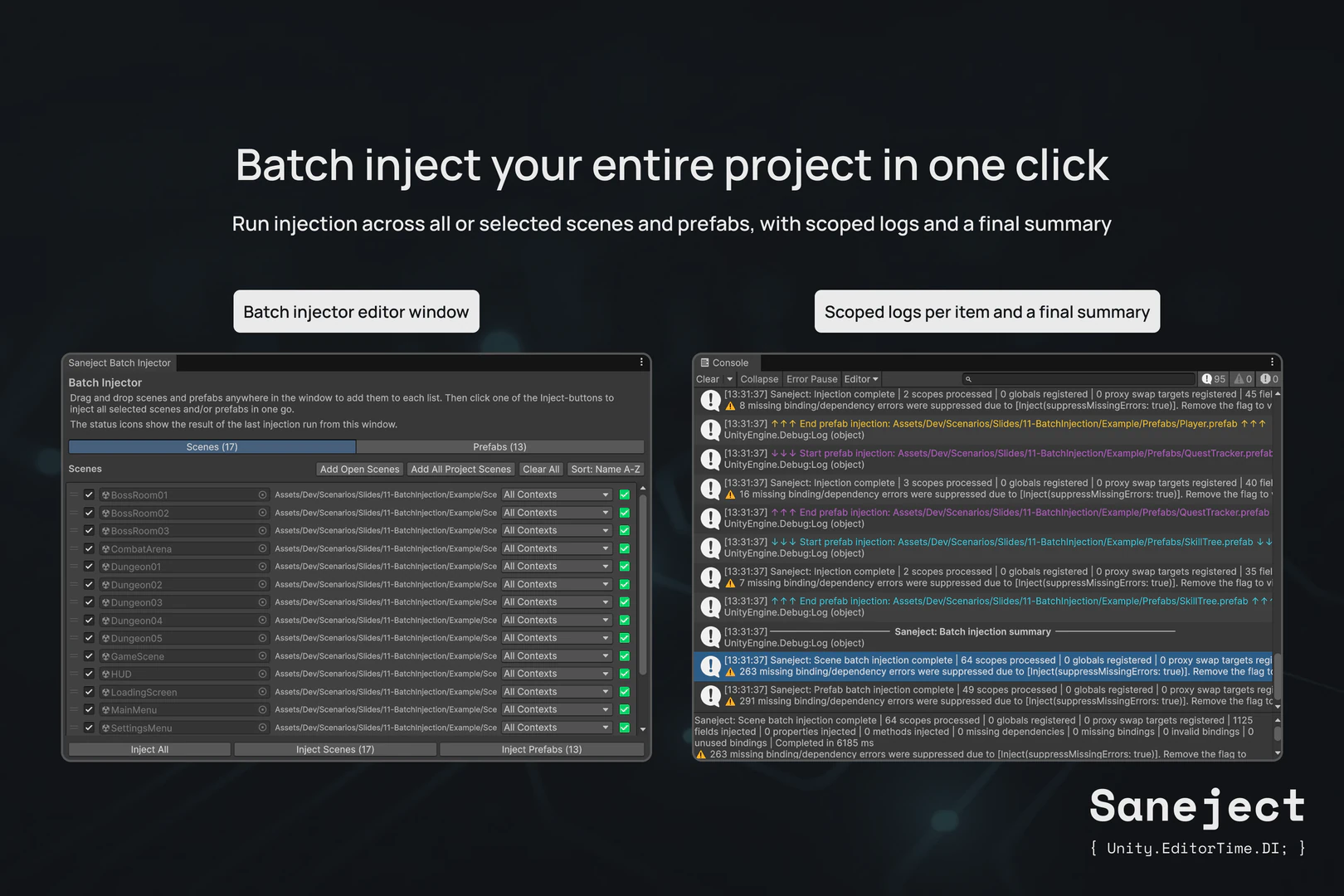Open the Clear dropdown arrow in the Console
This screenshot has height=896, width=1344.
tap(728, 378)
